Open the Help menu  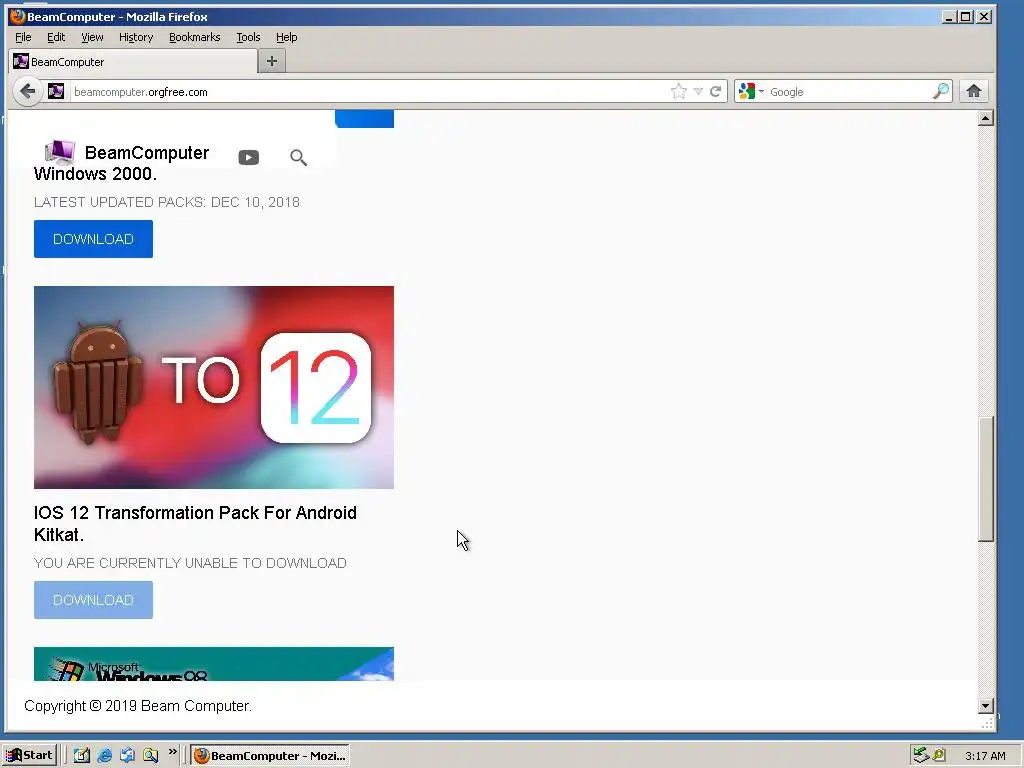click(x=286, y=37)
